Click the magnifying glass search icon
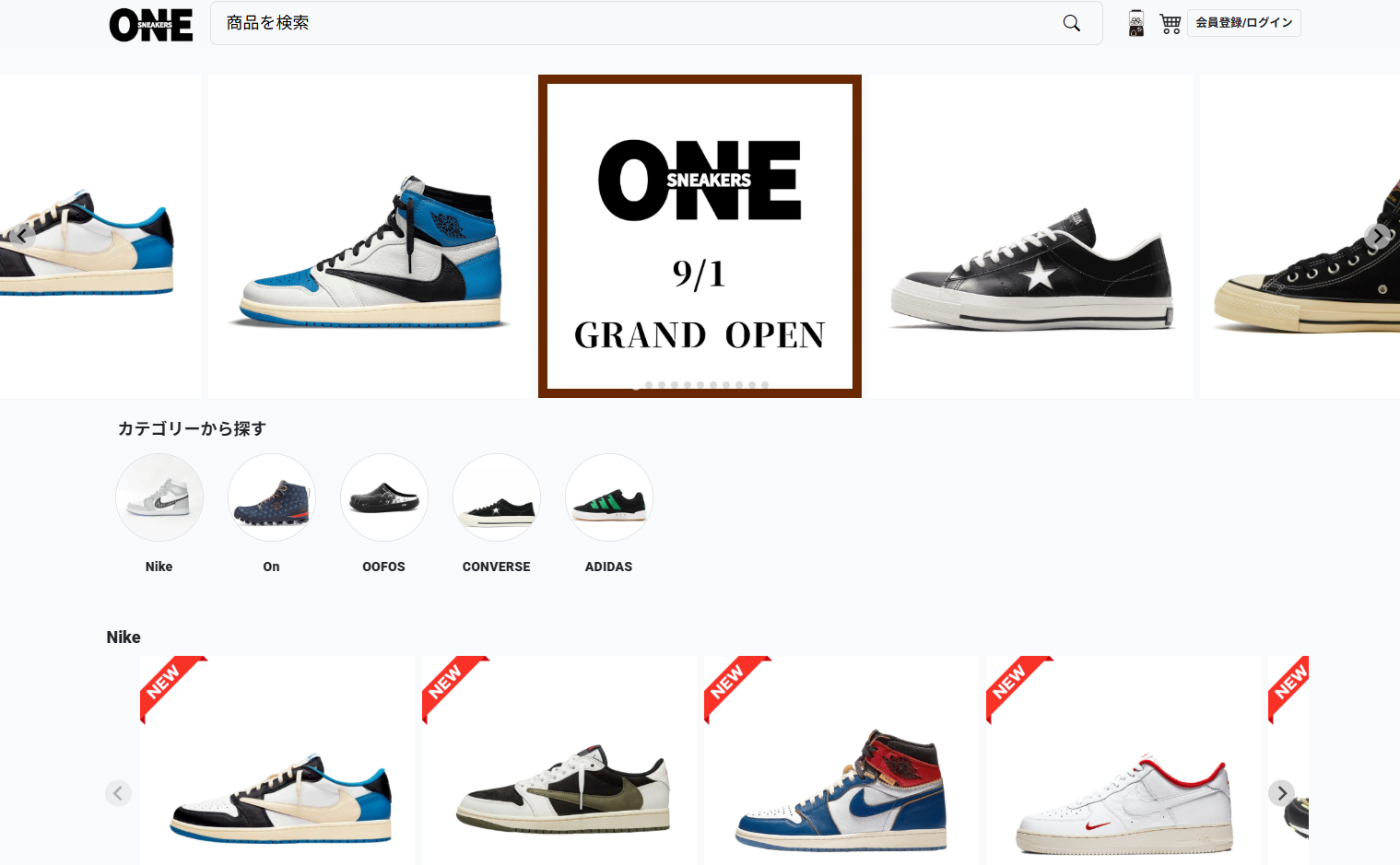 (1071, 23)
